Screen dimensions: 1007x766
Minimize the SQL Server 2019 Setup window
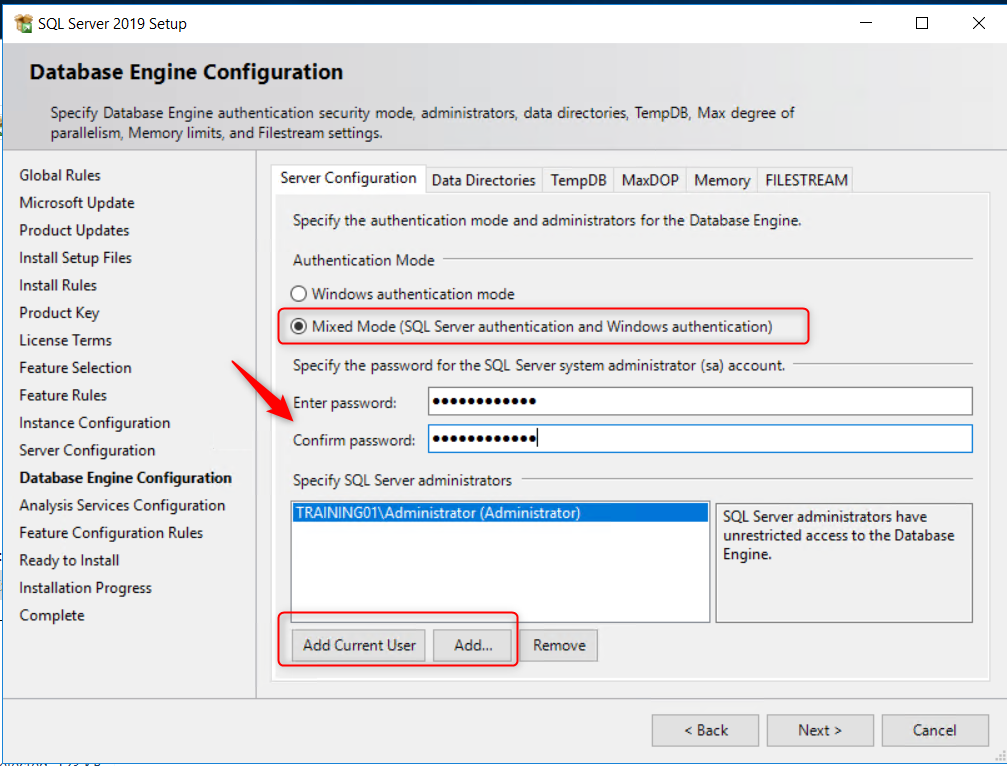tap(866, 23)
